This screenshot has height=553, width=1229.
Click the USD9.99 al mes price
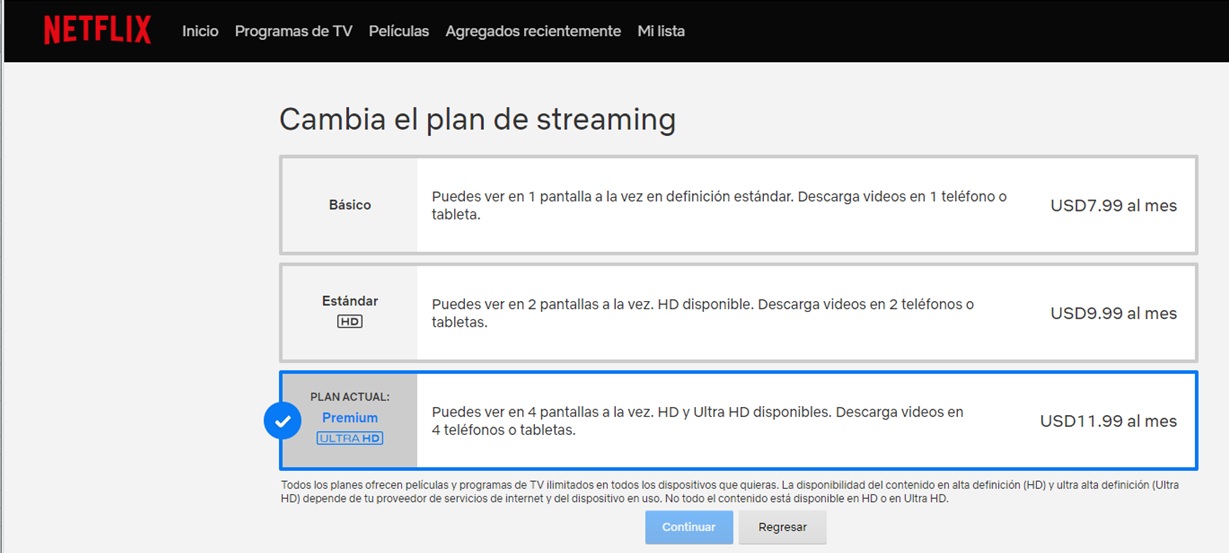[1113, 313]
